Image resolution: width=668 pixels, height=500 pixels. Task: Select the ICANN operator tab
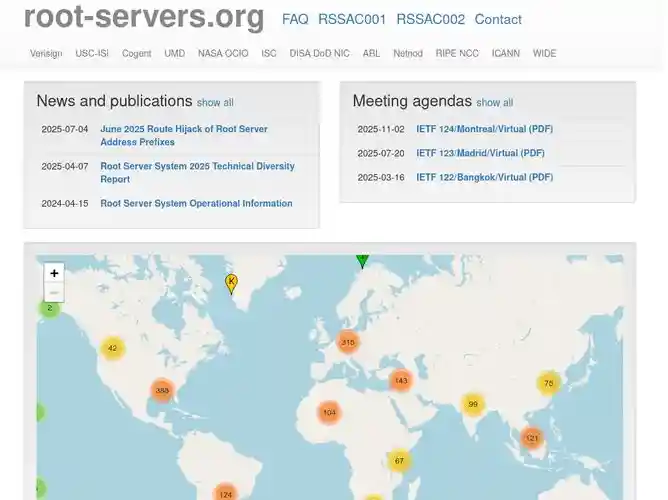pyautogui.click(x=506, y=53)
